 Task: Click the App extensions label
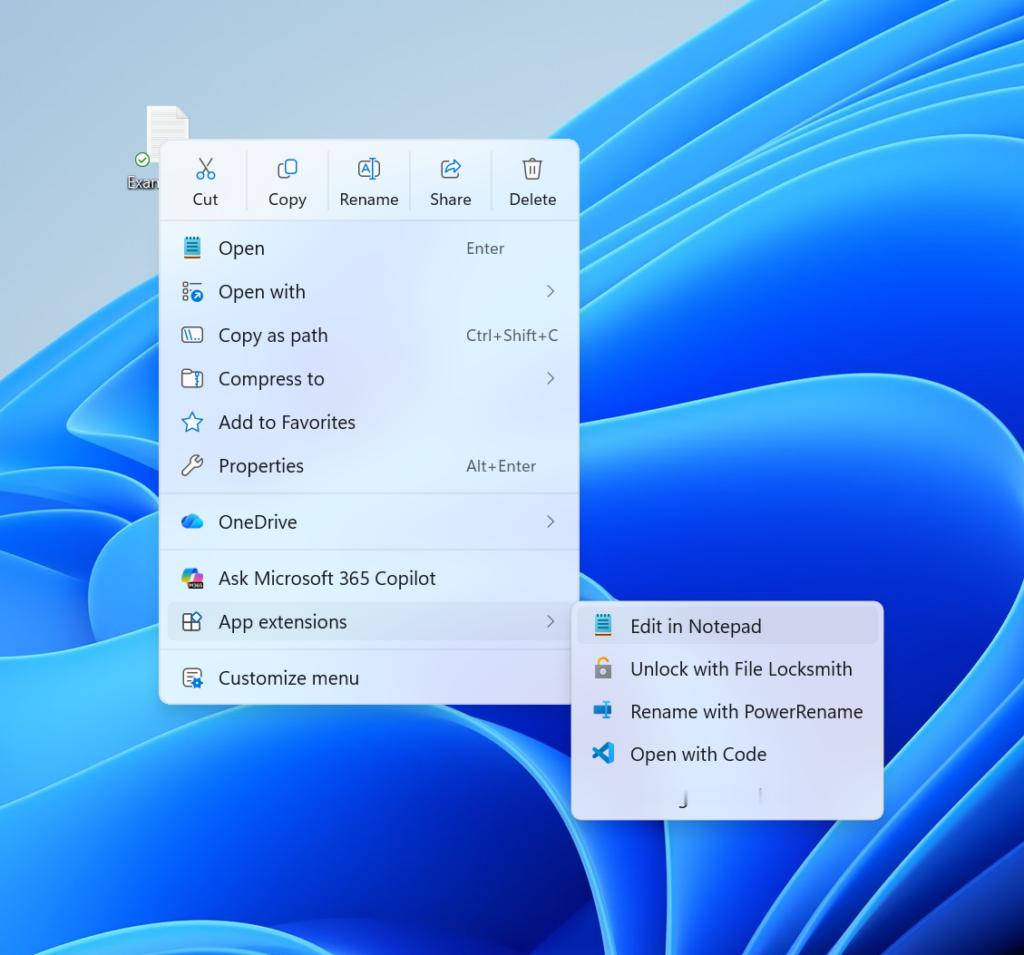[283, 622]
